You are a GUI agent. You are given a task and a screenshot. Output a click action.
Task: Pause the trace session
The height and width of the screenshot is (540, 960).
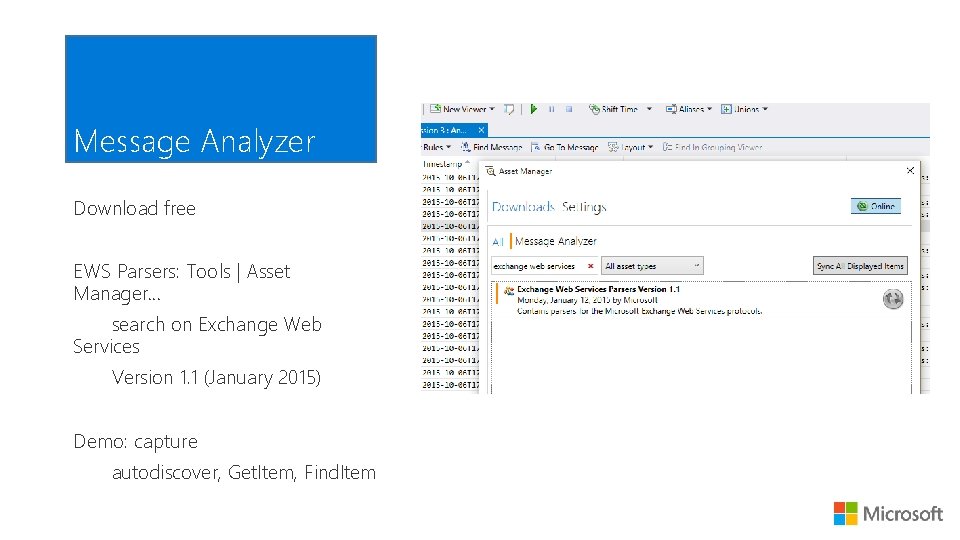click(551, 109)
